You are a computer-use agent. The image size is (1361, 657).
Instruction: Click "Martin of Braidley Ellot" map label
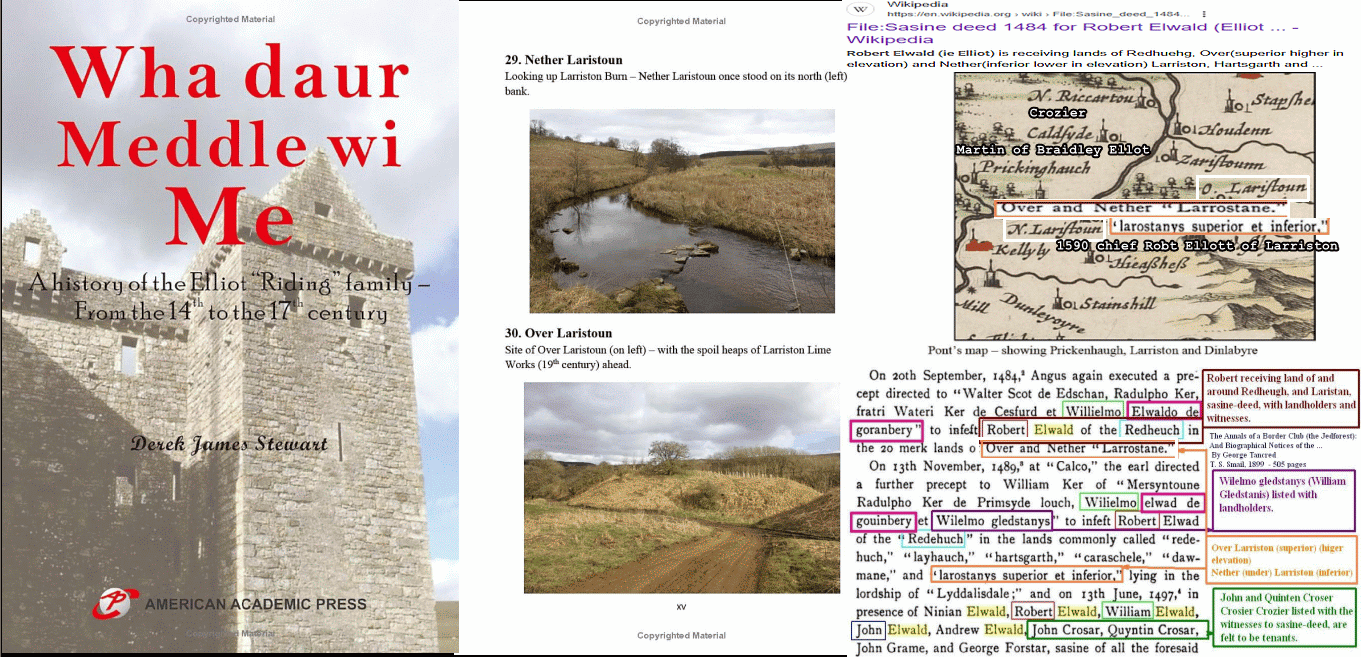(x=1052, y=149)
